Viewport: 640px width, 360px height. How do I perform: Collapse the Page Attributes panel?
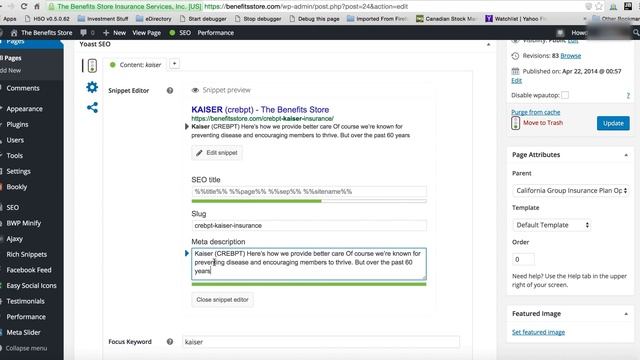pyautogui.click(x=626, y=155)
